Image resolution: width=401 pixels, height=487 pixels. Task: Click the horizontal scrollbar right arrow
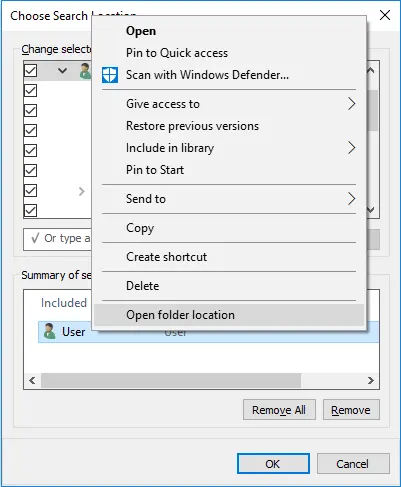pos(371,380)
